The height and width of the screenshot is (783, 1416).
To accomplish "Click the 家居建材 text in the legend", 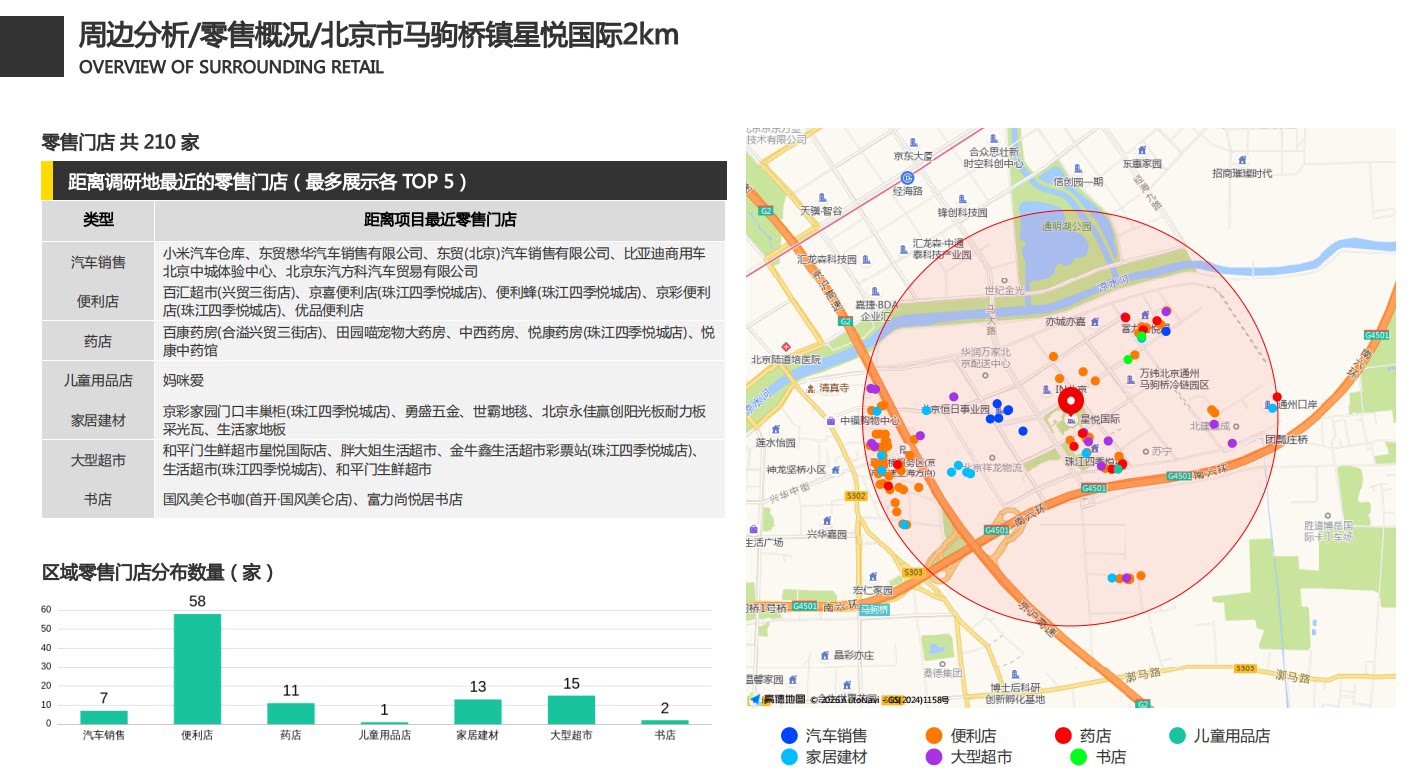I will tap(837, 757).
